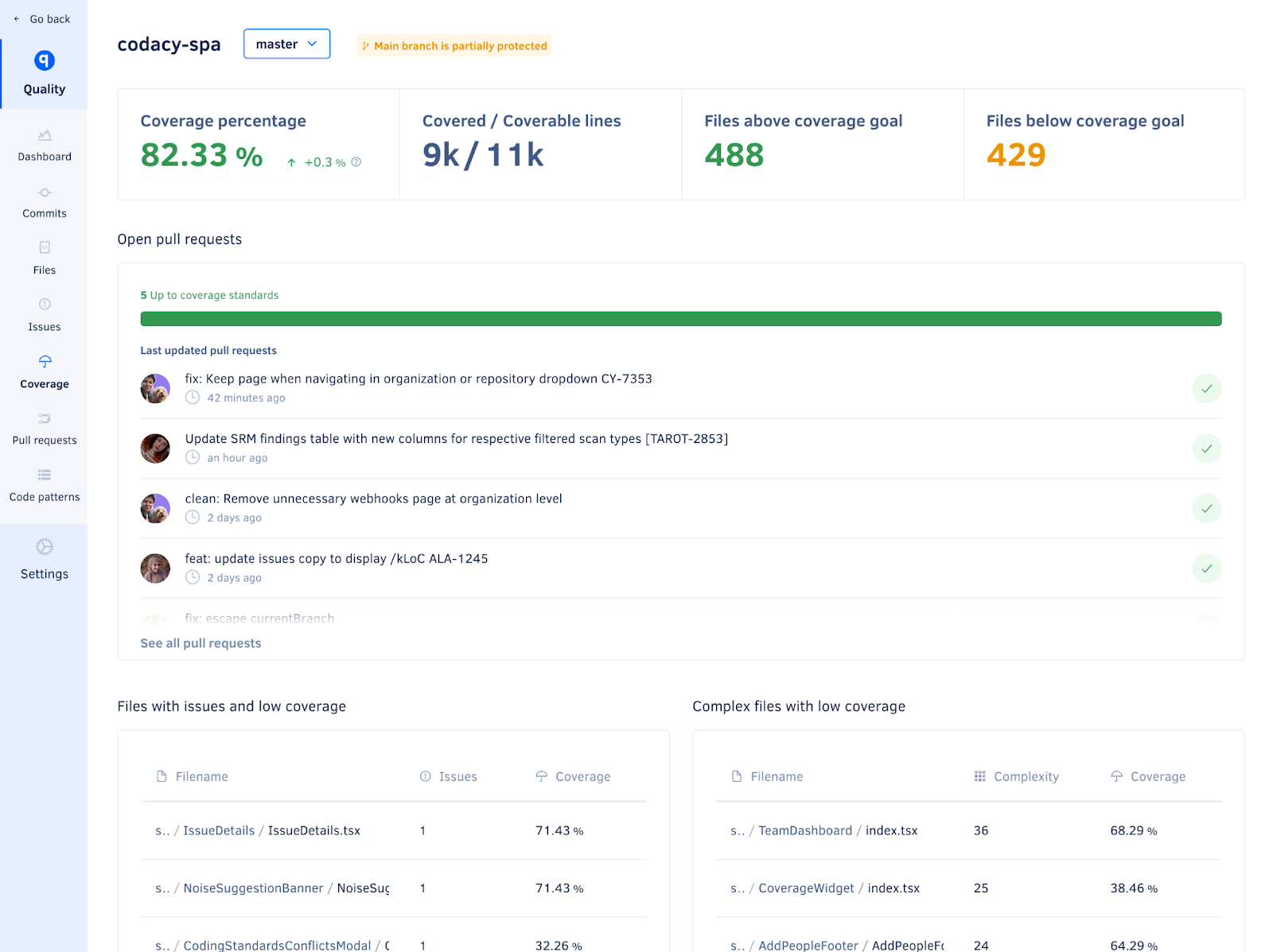This screenshot has height=952, width=1273.
Task: Open the ALA-1245 kLoC pull request
Action: click(337, 559)
